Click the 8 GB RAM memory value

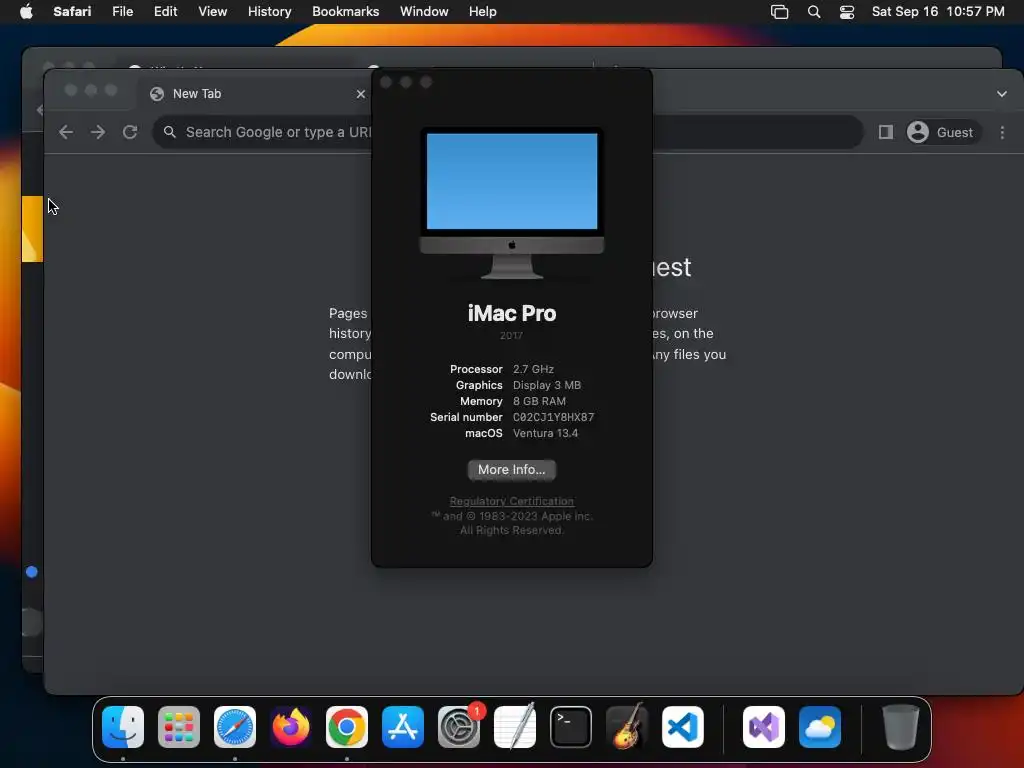click(539, 401)
